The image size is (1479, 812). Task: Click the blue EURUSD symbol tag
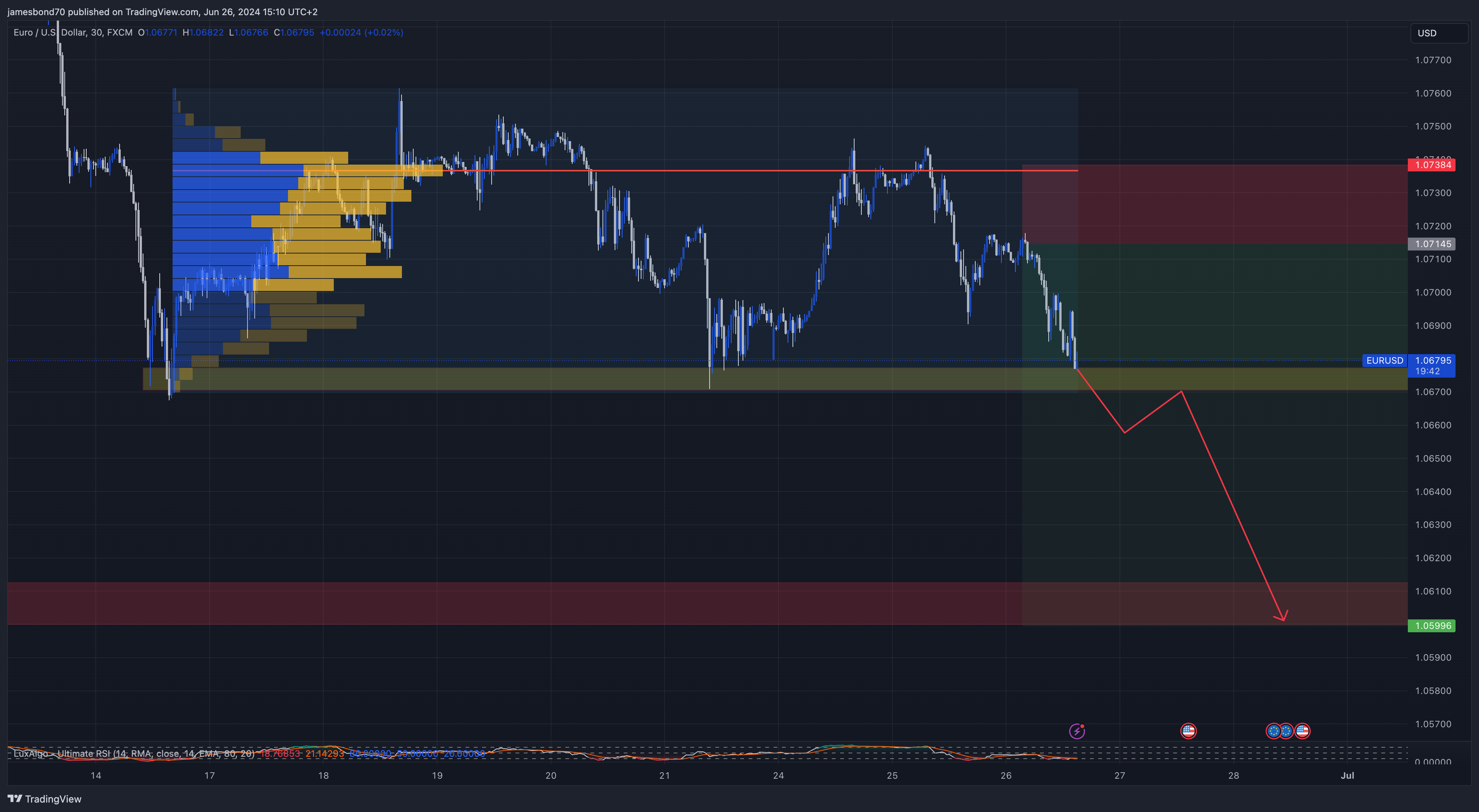click(x=1384, y=360)
